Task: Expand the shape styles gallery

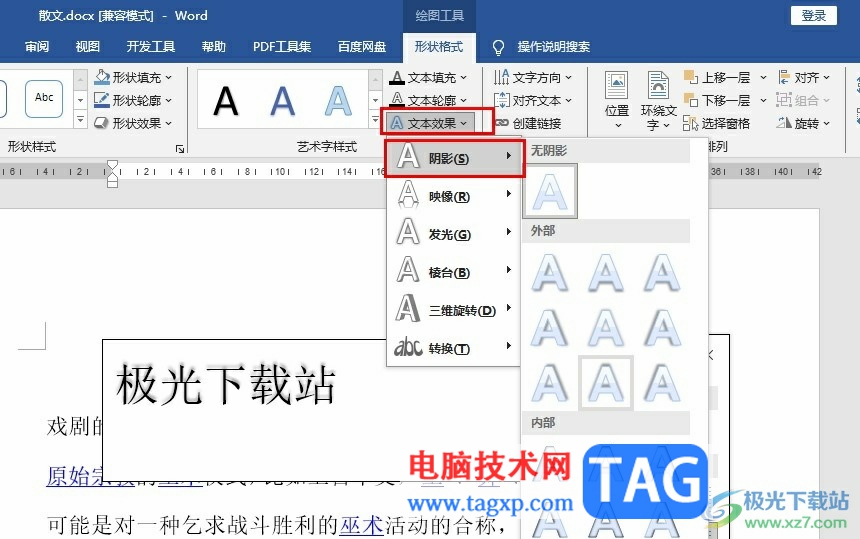Action: tap(80, 119)
